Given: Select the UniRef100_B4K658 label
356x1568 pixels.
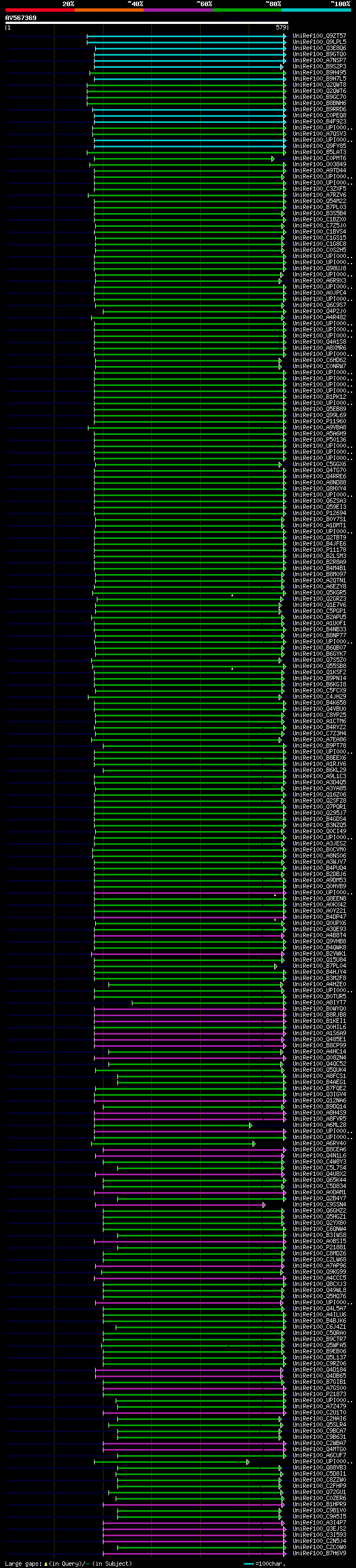Looking at the screenshot, I should click(319, 703).
